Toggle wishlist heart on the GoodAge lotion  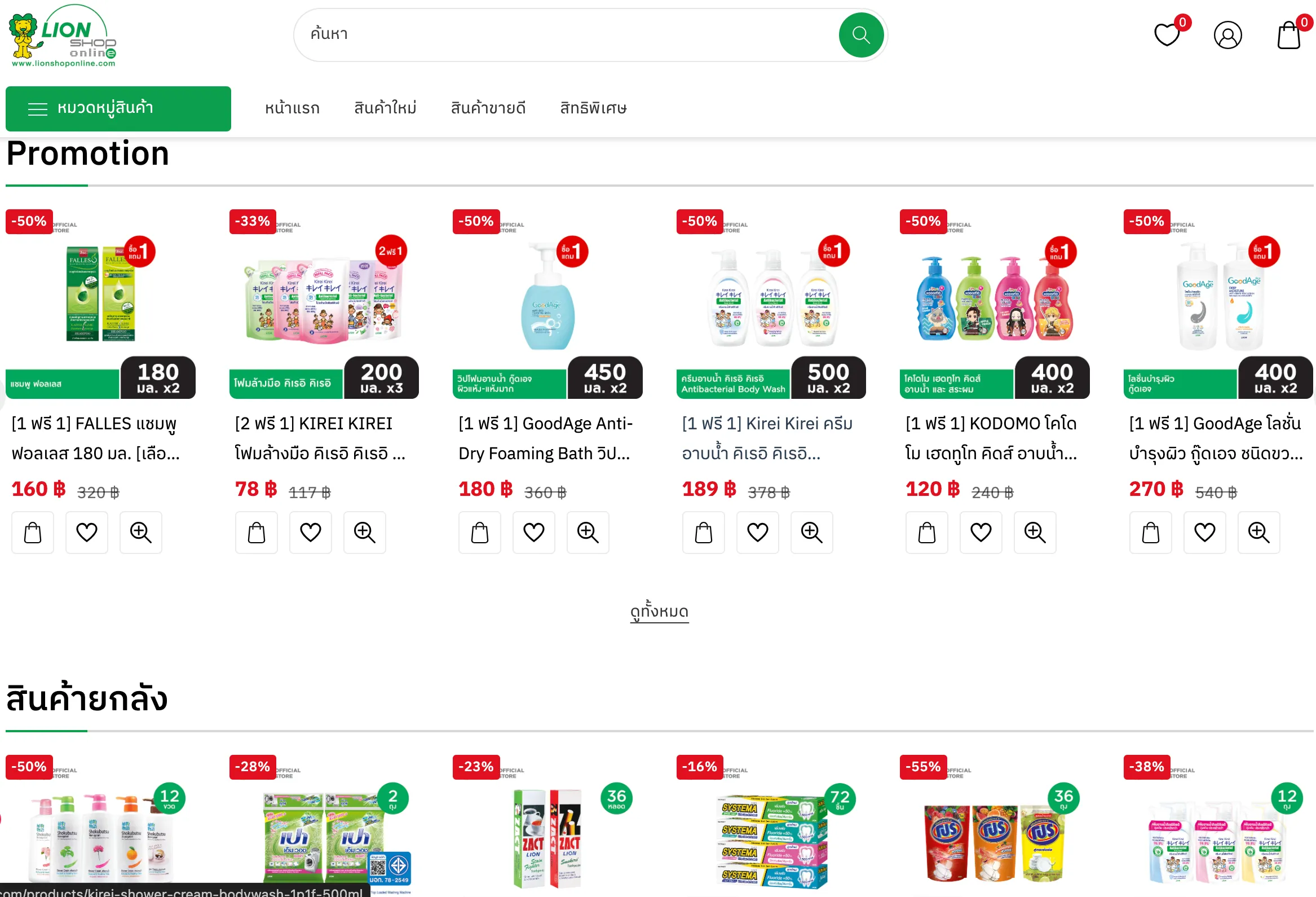[1204, 532]
